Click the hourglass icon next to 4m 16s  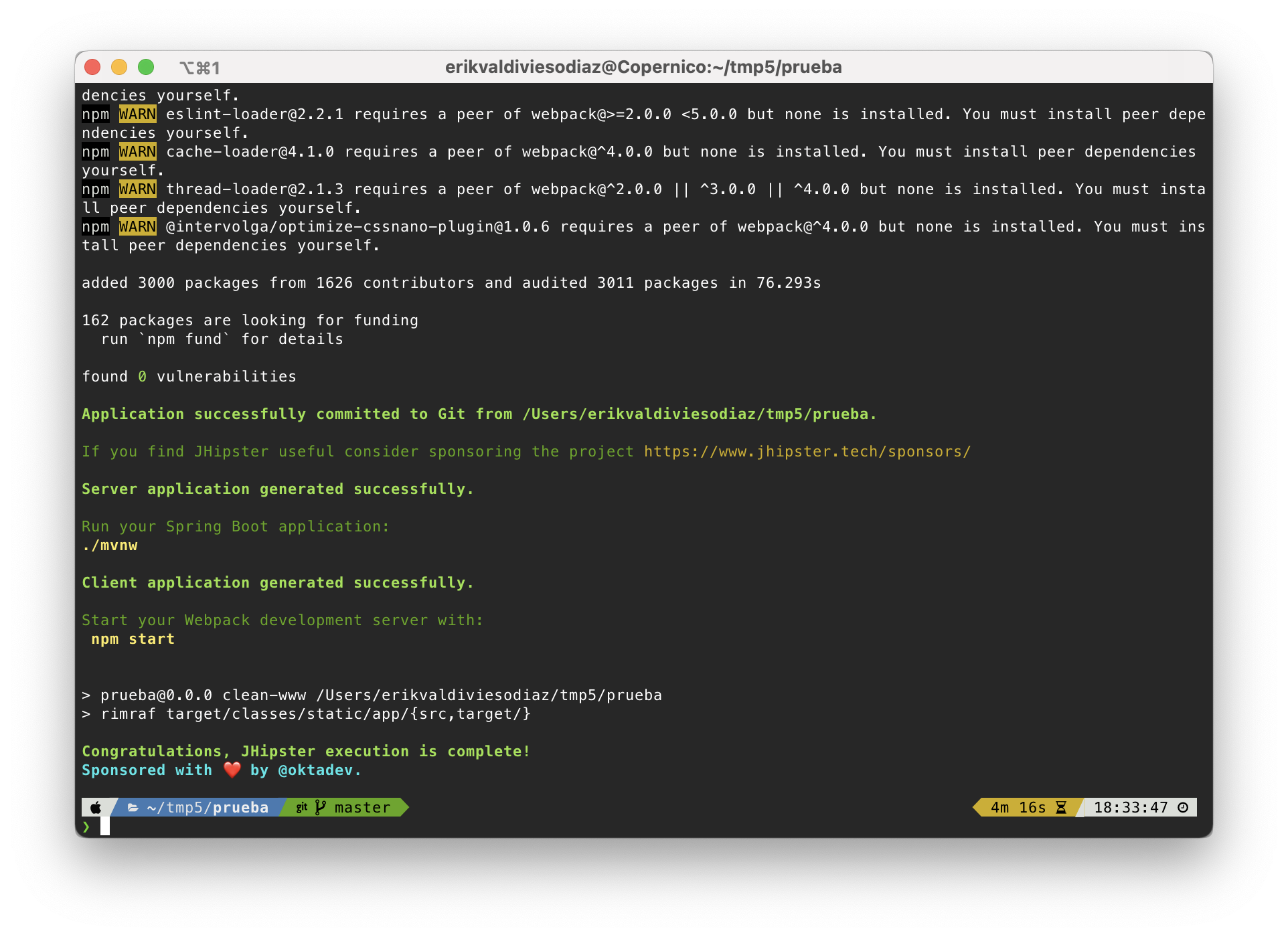(1061, 808)
